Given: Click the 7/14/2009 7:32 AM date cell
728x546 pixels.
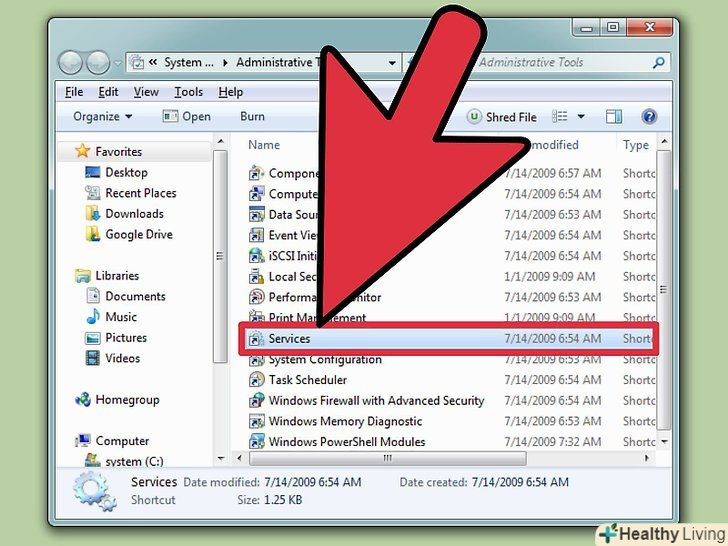Looking at the screenshot, I should [x=552, y=442].
